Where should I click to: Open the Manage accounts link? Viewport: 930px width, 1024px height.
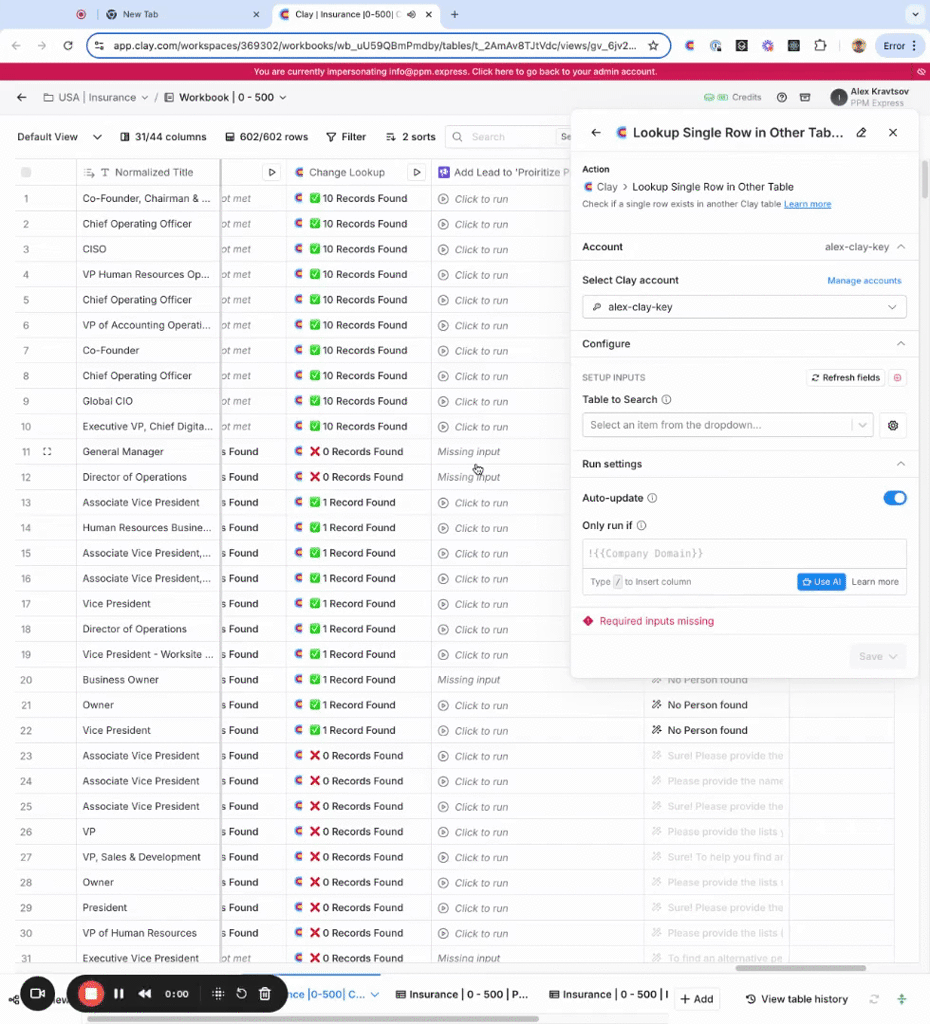click(864, 281)
